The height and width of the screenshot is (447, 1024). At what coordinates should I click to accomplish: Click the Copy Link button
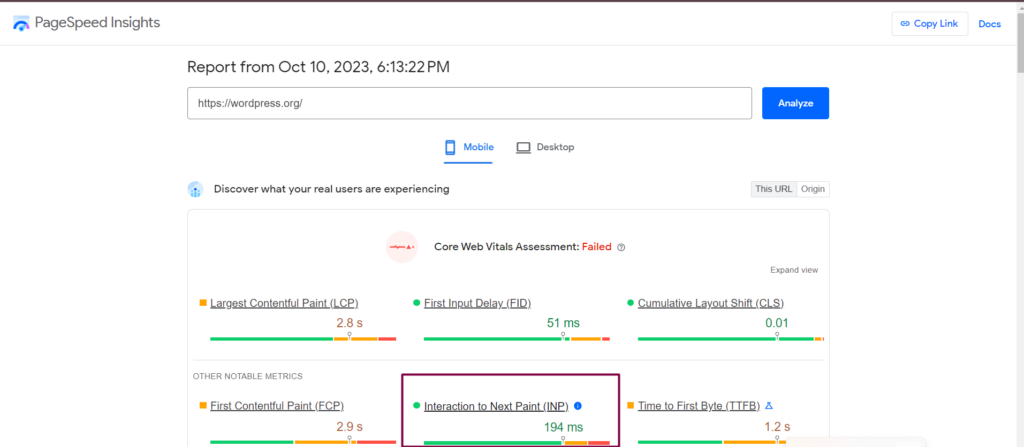pos(929,24)
